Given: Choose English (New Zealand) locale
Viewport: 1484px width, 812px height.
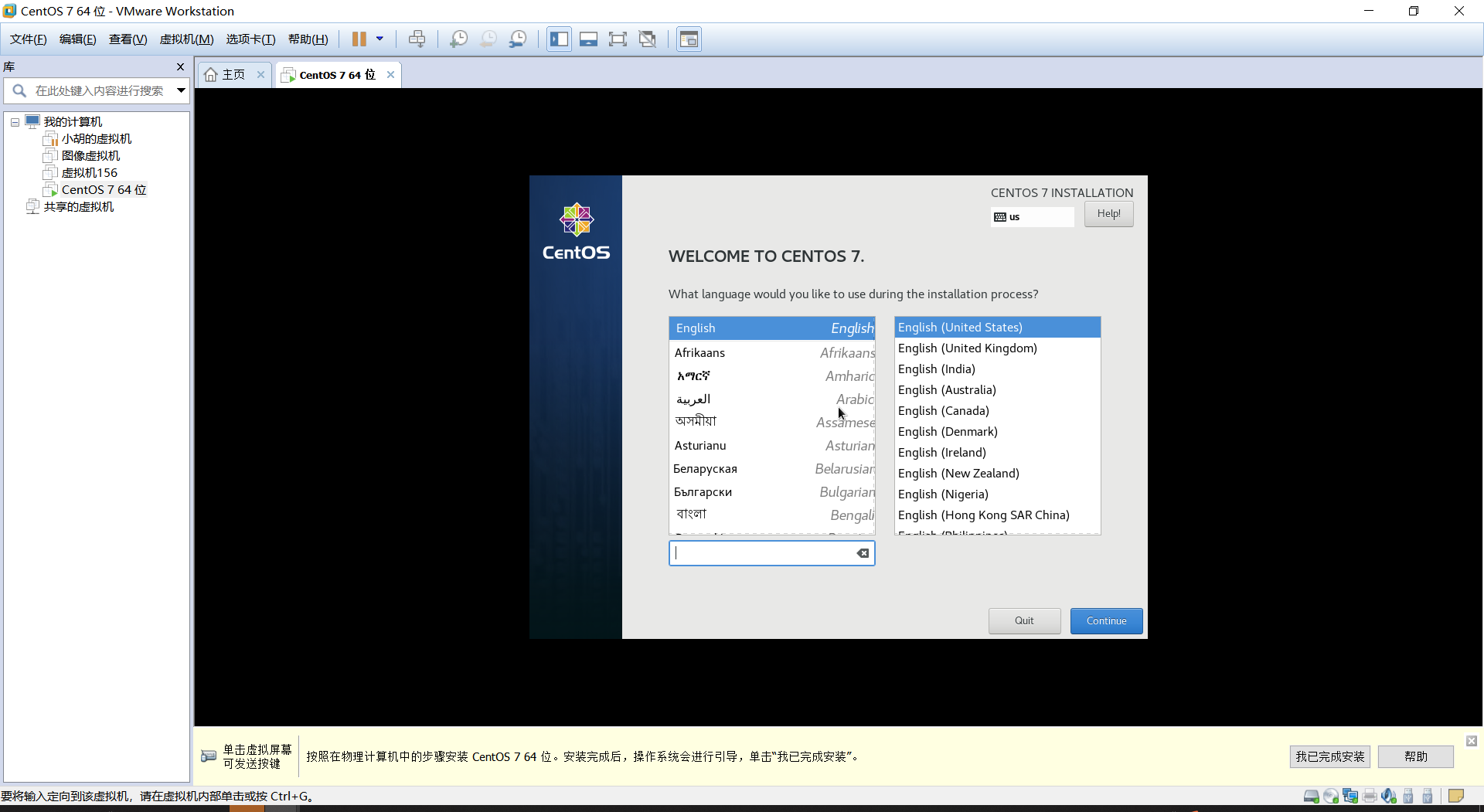Looking at the screenshot, I should coord(998,474).
